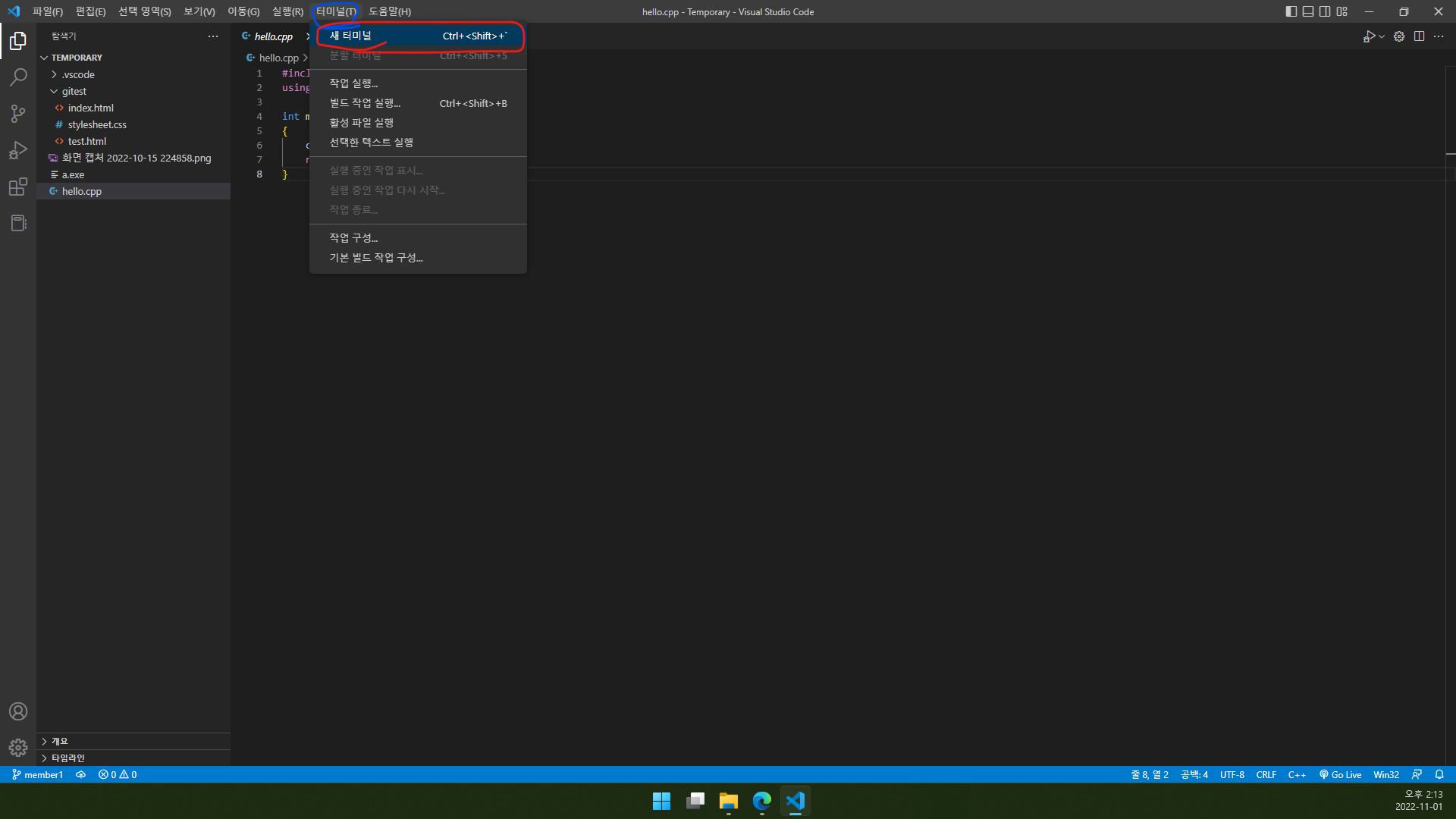The image size is (1456, 819).
Task: Click the Search icon in sidebar
Action: pyautogui.click(x=18, y=77)
